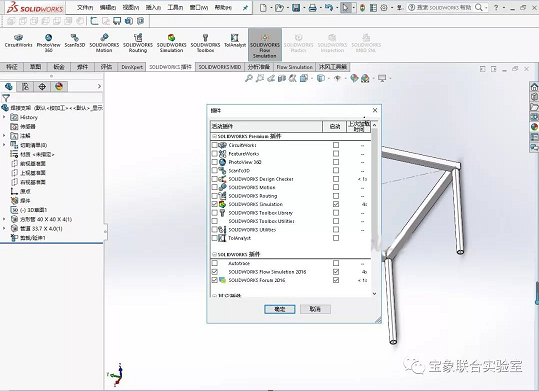The width and height of the screenshot is (539, 391).
Task: Open the File menu
Action: 85,7
